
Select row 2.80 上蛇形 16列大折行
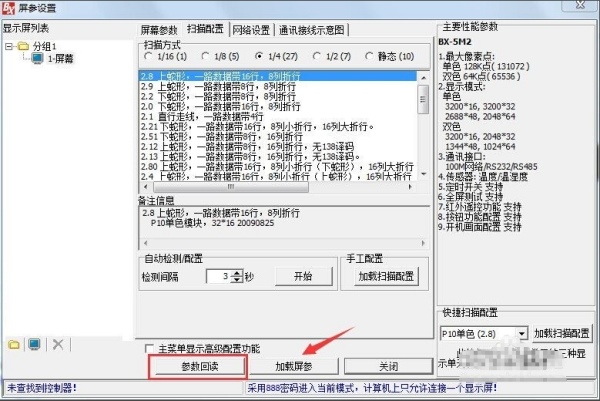coord(278,166)
